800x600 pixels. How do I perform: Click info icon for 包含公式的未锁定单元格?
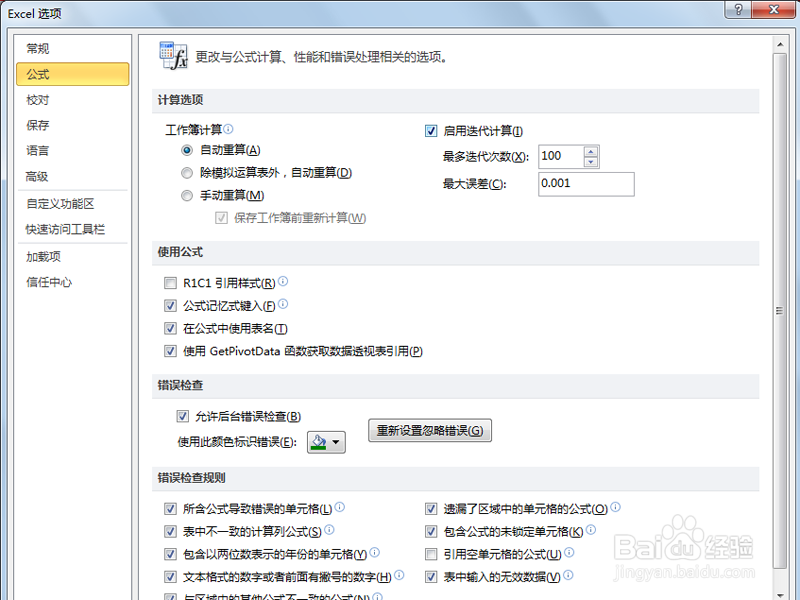point(591,530)
